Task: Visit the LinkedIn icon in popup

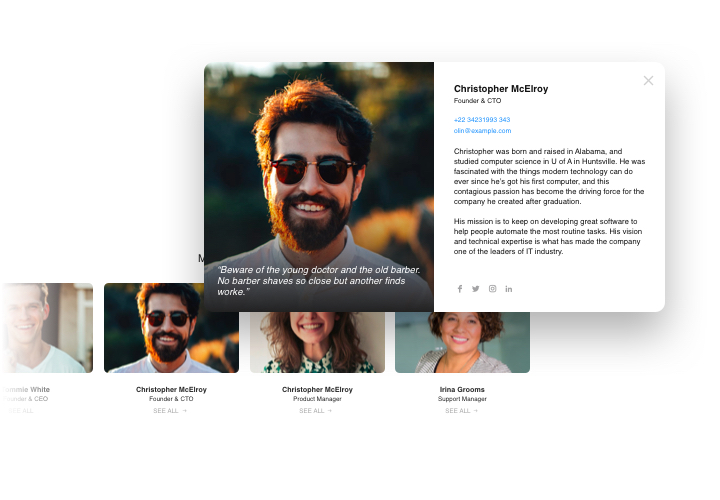Action: [509, 289]
